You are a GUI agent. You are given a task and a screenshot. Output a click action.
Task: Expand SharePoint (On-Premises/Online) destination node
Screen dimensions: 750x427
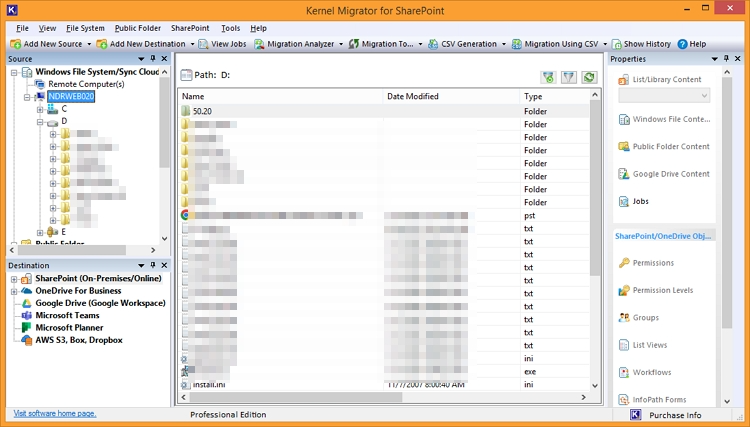pyautogui.click(x=14, y=279)
